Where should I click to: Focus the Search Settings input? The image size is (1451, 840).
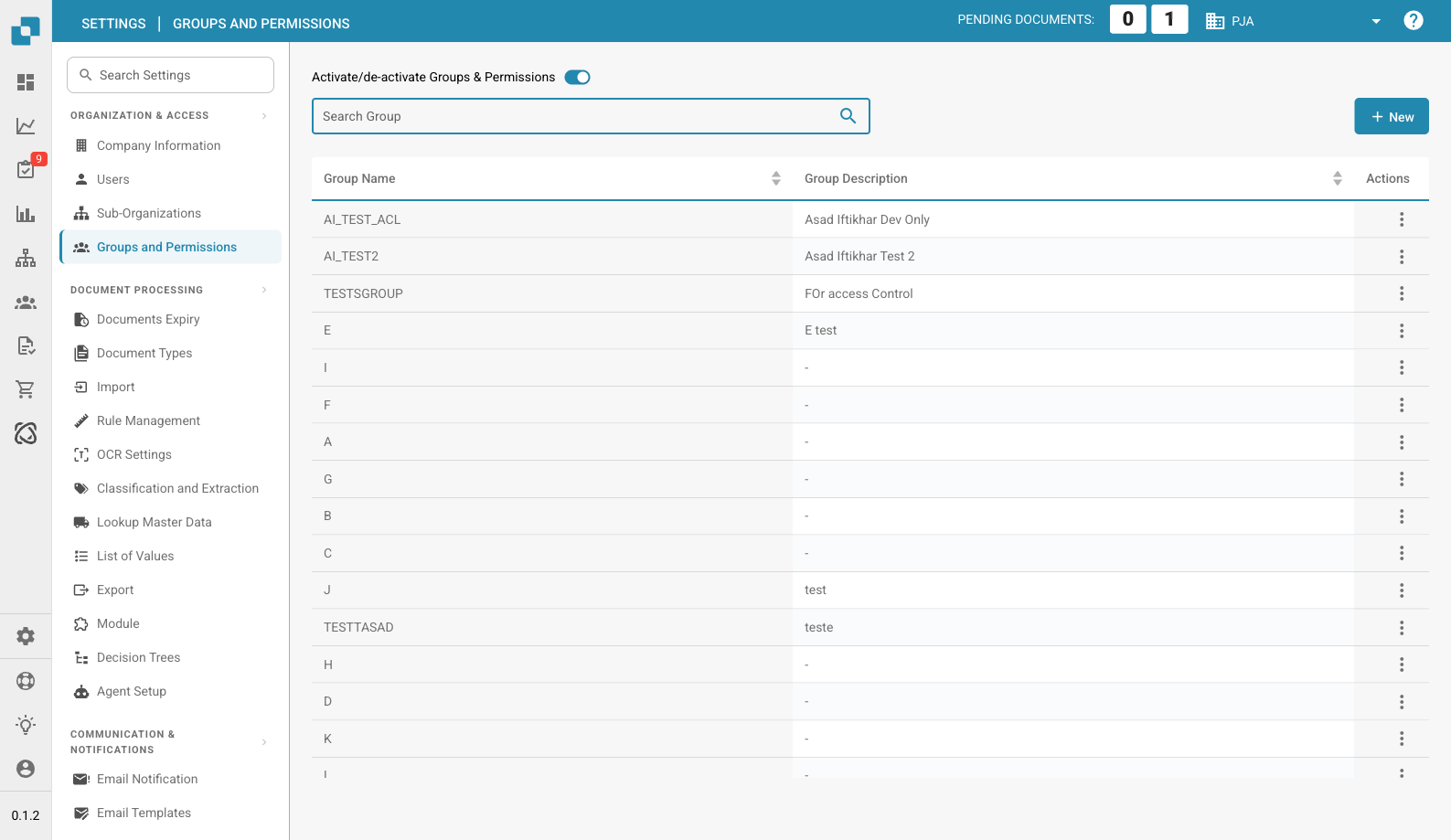tap(170, 75)
